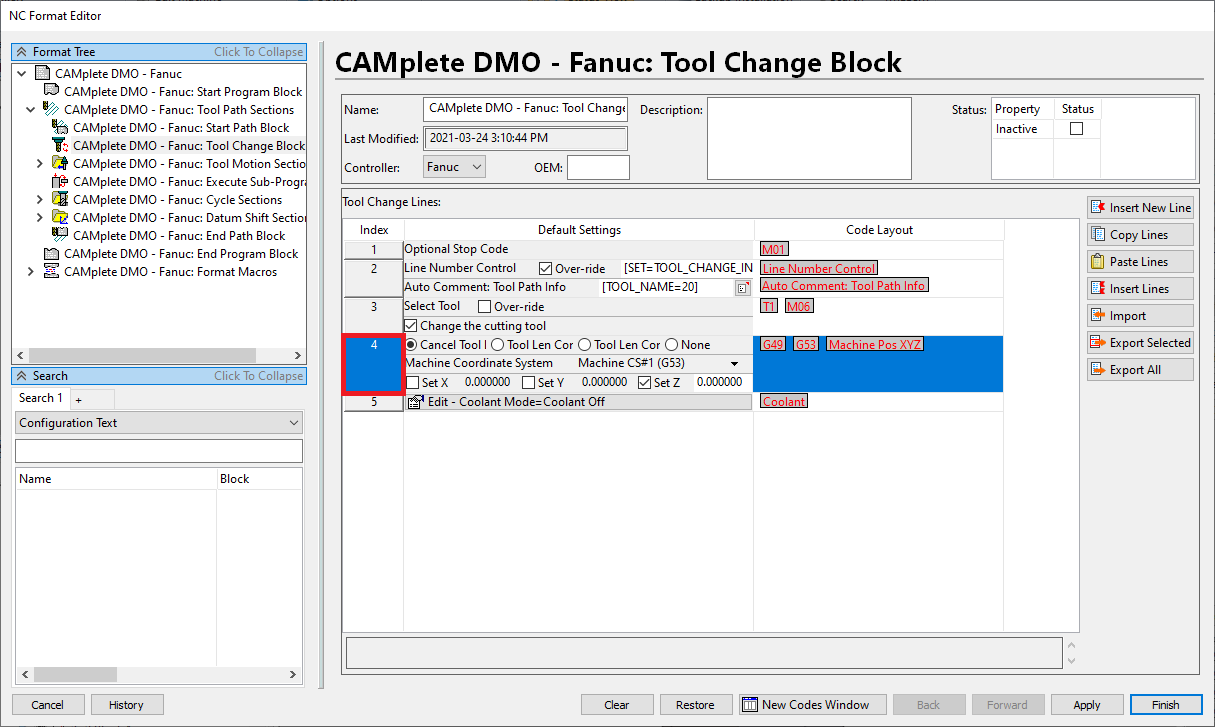Click the Cycle Sections tree icon
Viewport: 1215px width, 727px height.
pos(60,199)
